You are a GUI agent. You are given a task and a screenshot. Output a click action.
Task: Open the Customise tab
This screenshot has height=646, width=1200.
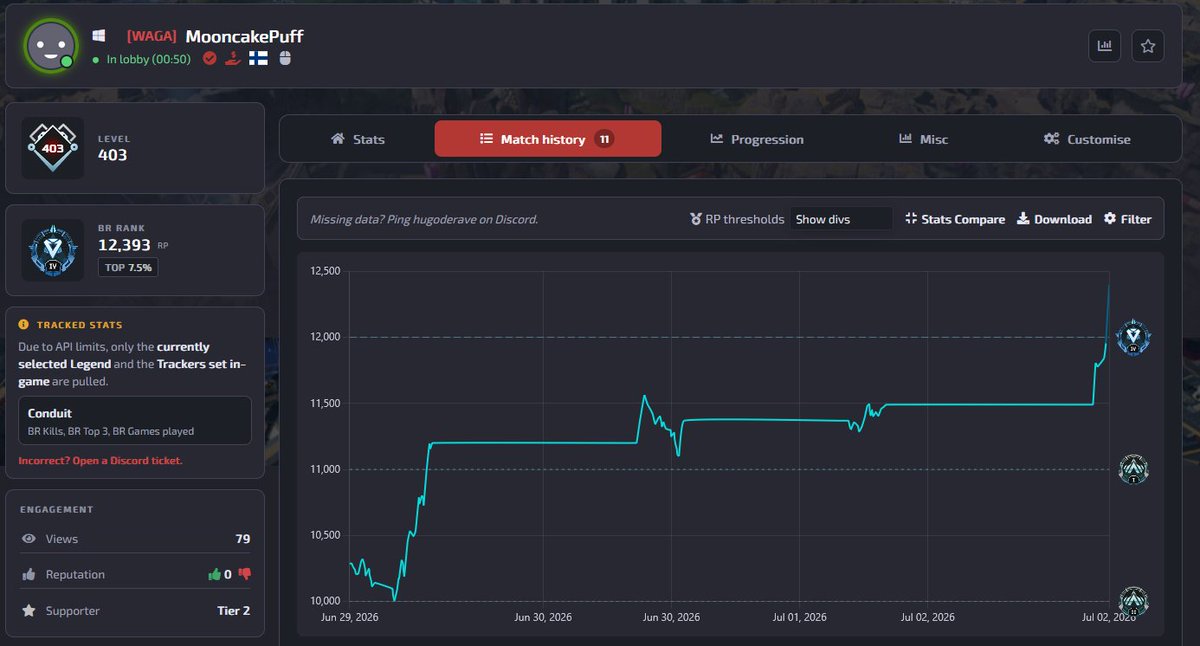(1087, 139)
